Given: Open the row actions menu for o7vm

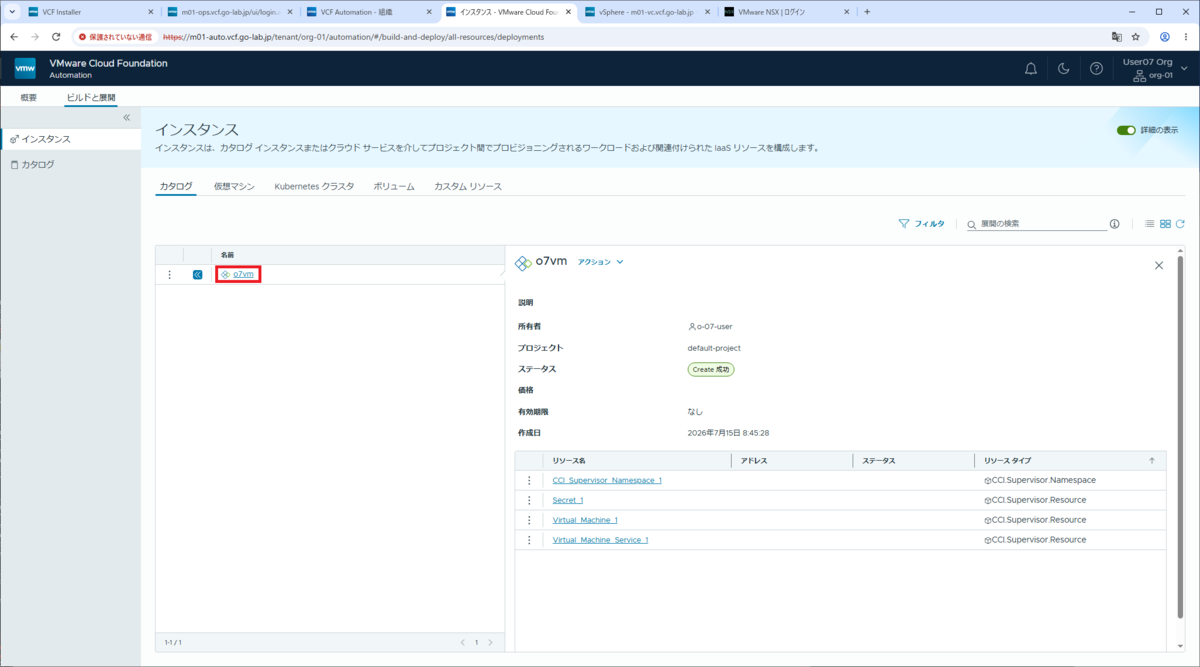Looking at the screenshot, I should (169, 274).
